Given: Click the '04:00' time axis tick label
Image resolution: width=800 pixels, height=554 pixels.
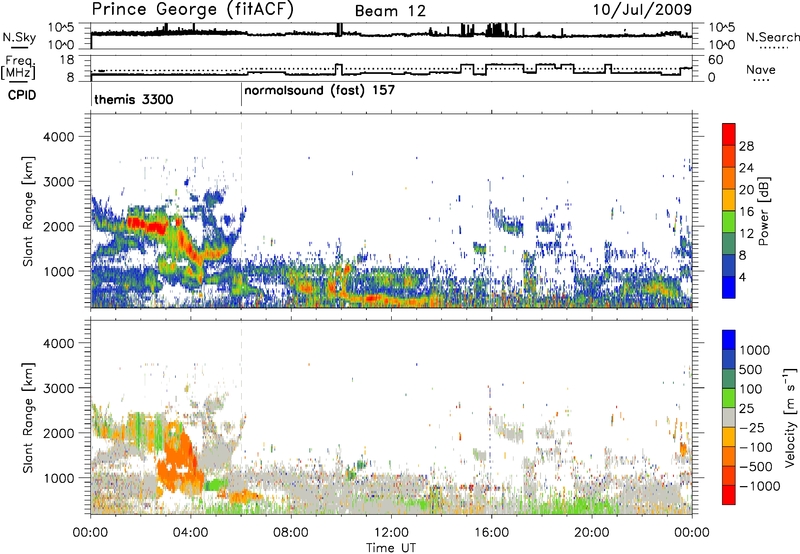Looking at the screenshot, I should 190,533.
